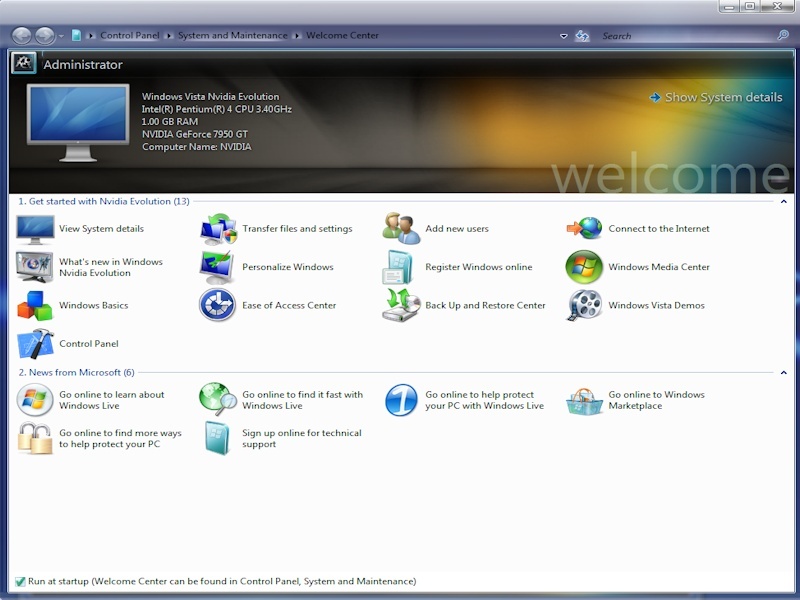Select the learn about Windows Live flag icon
Screen dimensions: 800x600
point(35,400)
